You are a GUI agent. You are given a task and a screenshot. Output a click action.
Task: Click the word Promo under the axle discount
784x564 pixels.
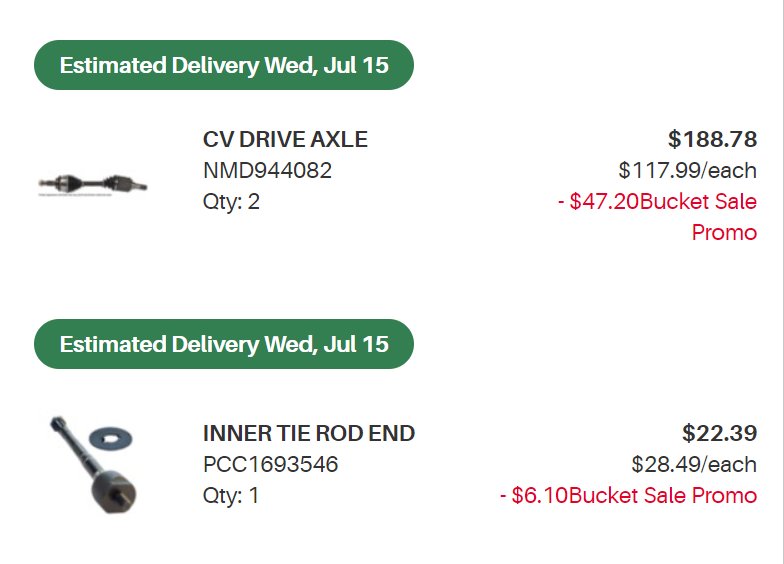tap(724, 232)
